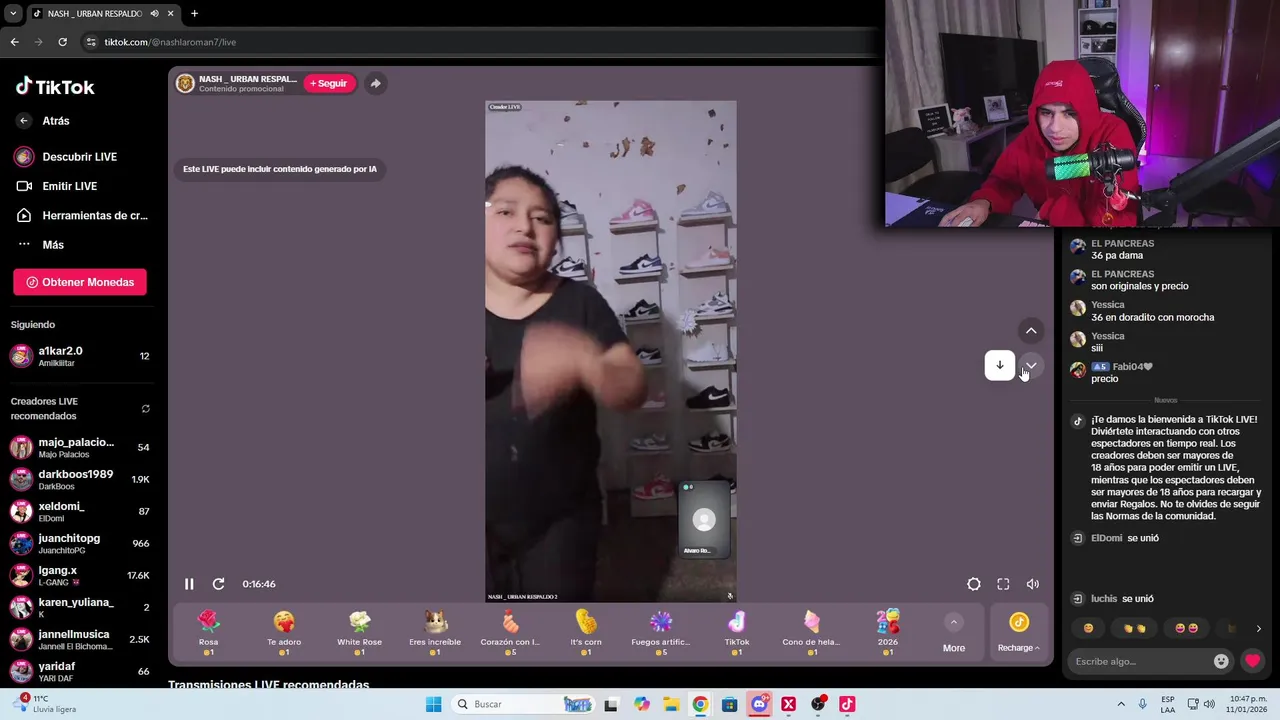This screenshot has height=720, width=1280.
Task: Open the emoji picker in chat input
Action: click(1221, 661)
